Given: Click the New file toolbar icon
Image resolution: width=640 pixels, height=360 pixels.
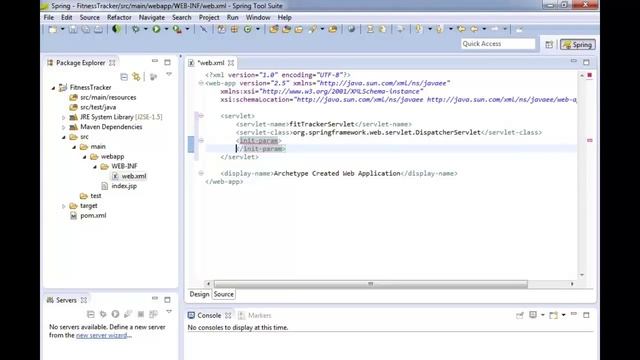Looking at the screenshot, I should click(53, 29).
